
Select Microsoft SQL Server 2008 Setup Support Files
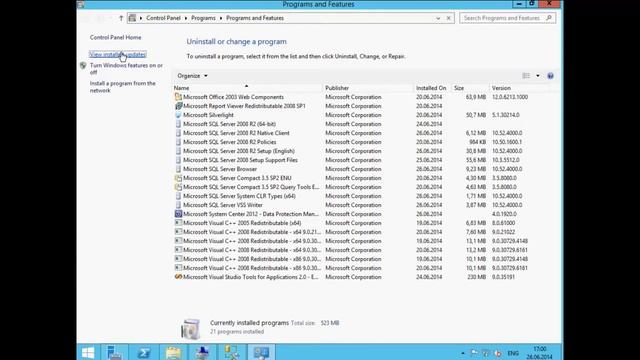351,160
